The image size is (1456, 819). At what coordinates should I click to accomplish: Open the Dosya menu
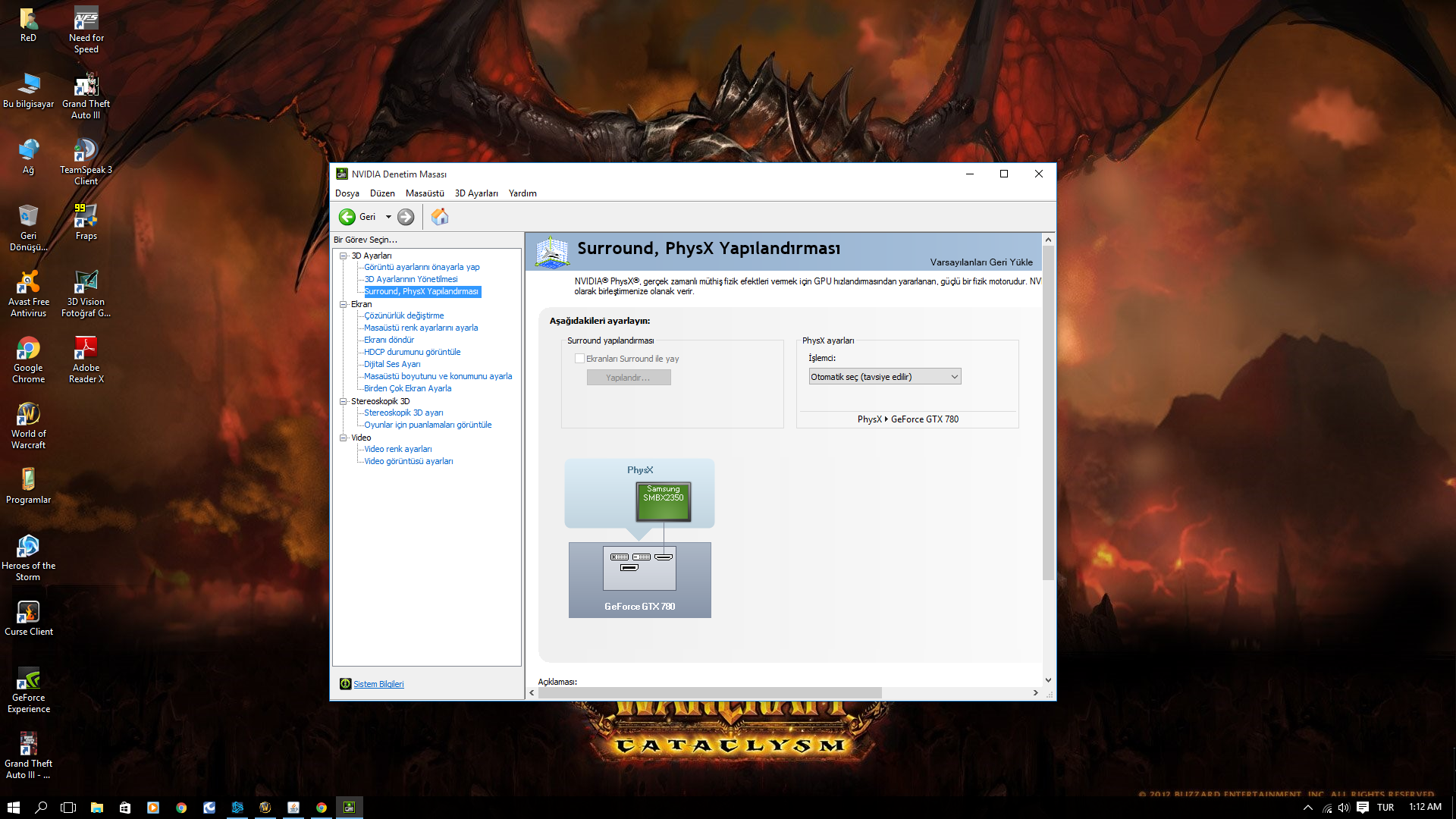[x=347, y=193]
